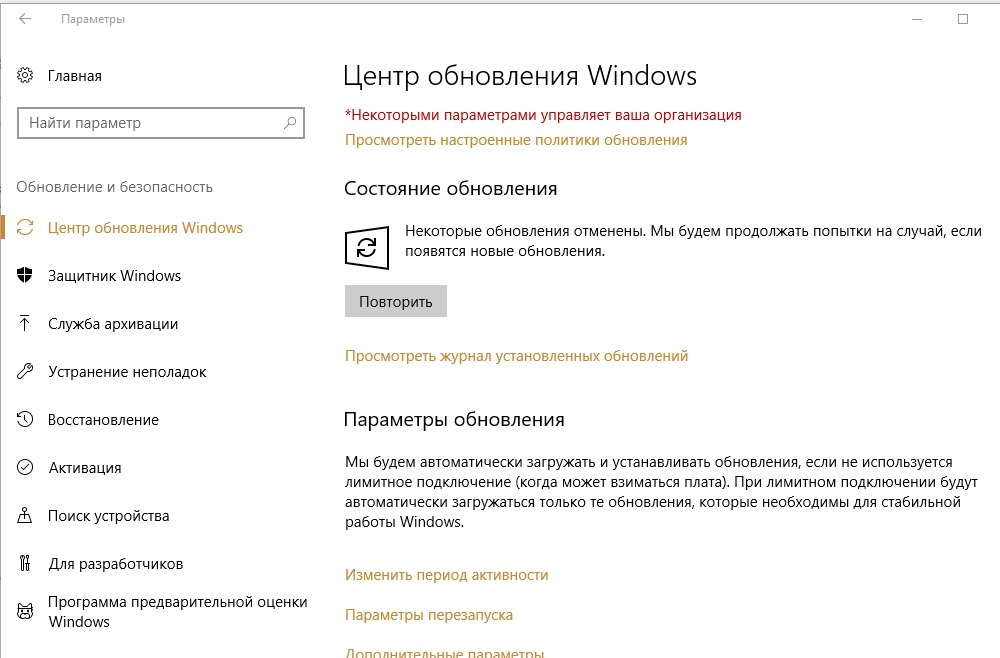Image resolution: width=1000 pixels, height=658 pixels.
Task: Open Изменить период активности link
Action: pyautogui.click(x=446, y=575)
